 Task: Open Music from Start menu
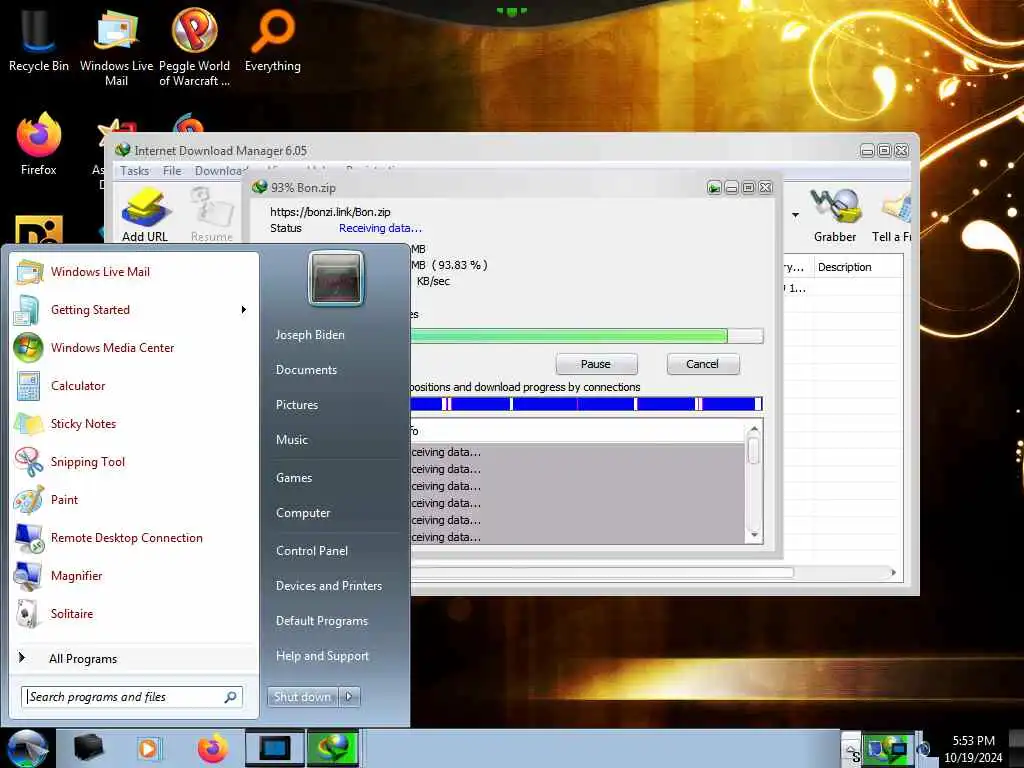[291, 440]
